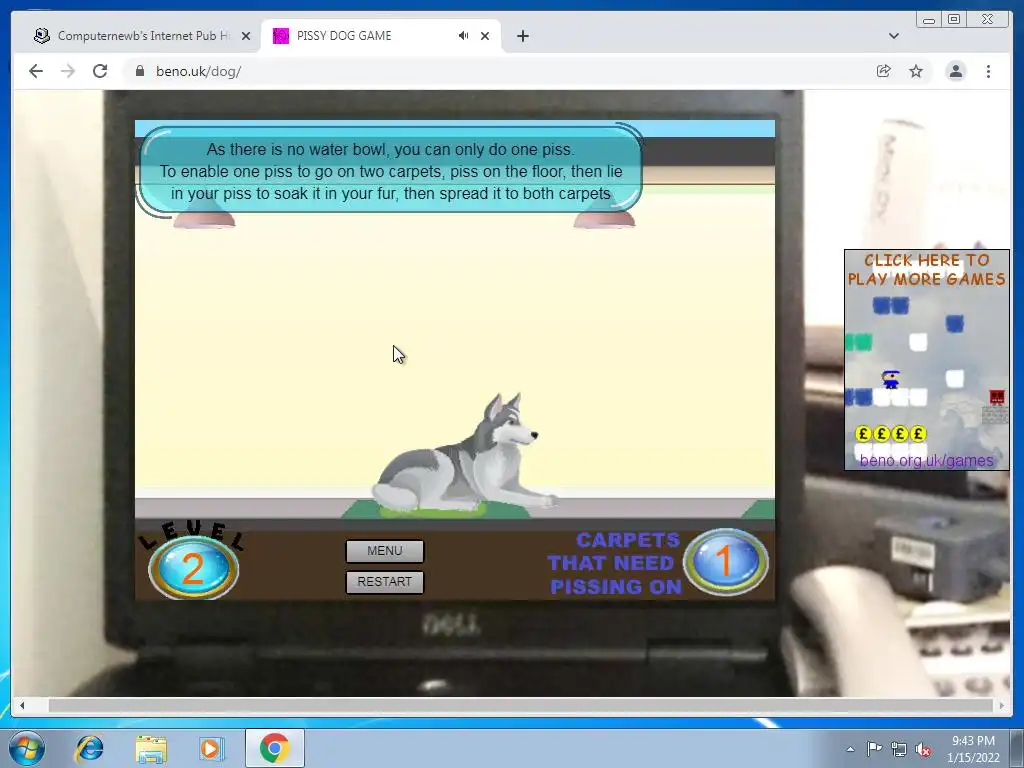Viewport: 1024px width, 768px height.
Task: Bookmark this page with the star
Action: (916, 71)
